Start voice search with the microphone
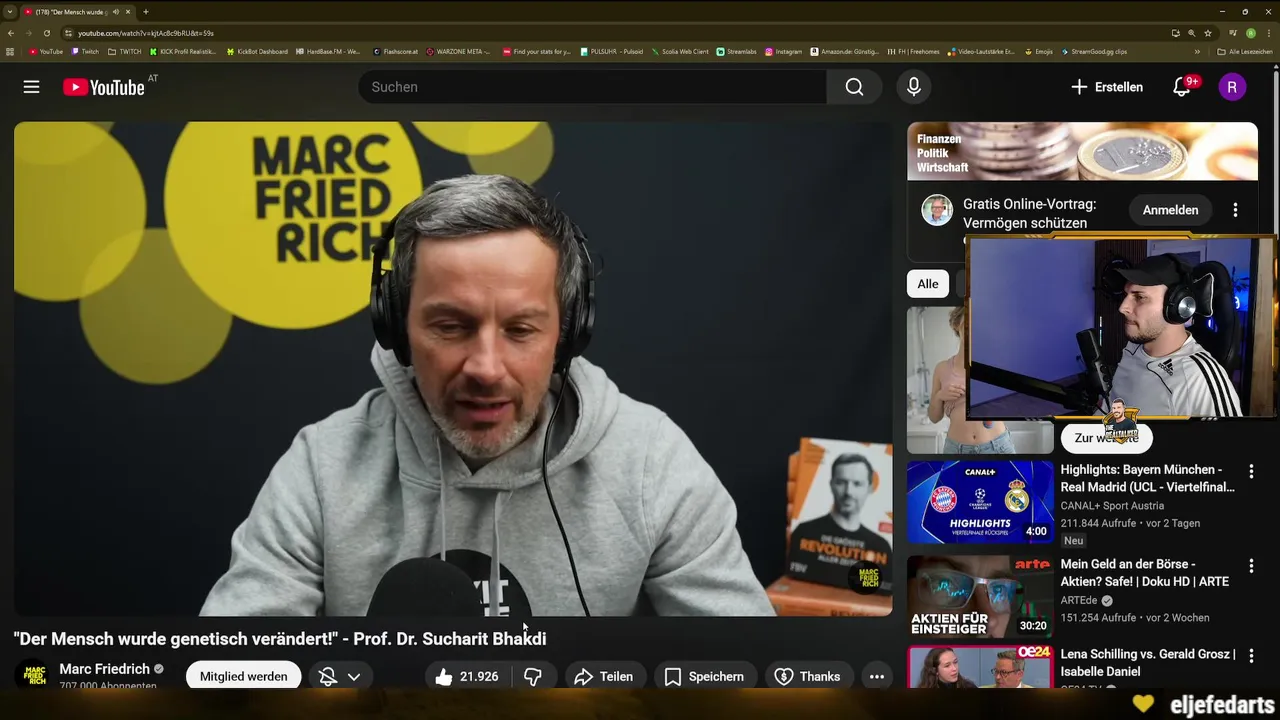Viewport: 1280px width, 720px height. point(913,87)
